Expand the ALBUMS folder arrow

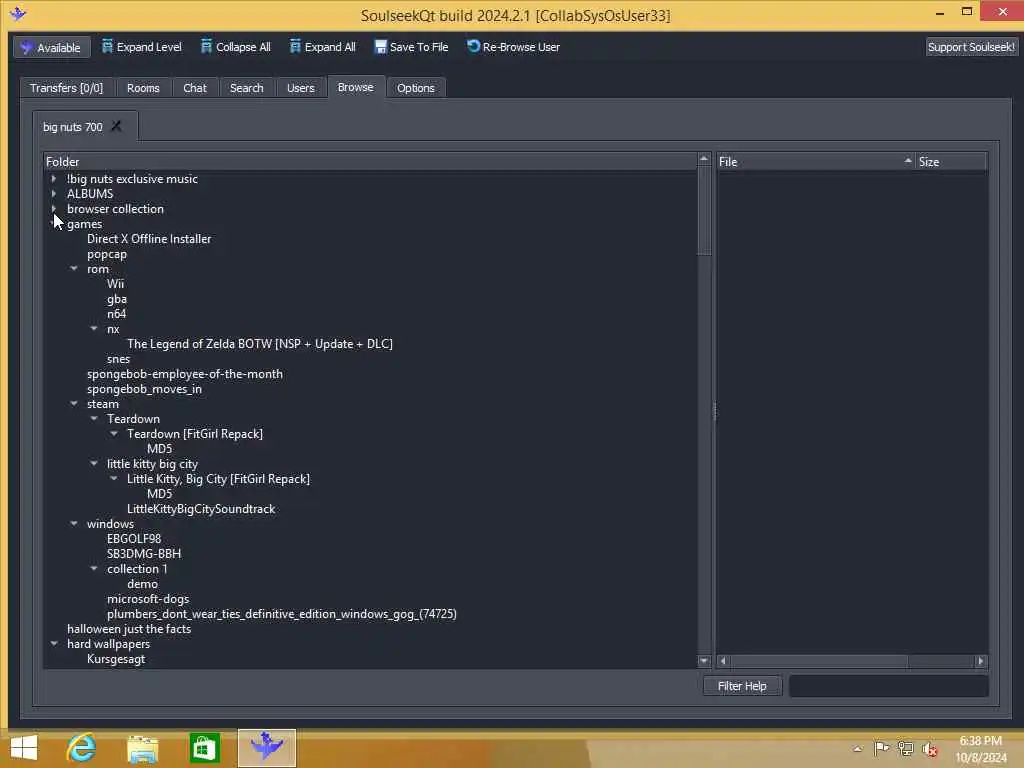point(54,193)
